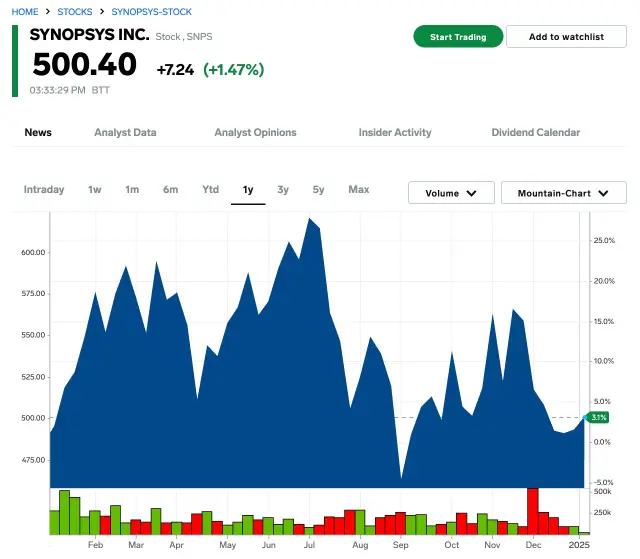The width and height of the screenshot is (640, 559).
Task: Click the 15.0% axis label
Action: click(x=604, y=322)
